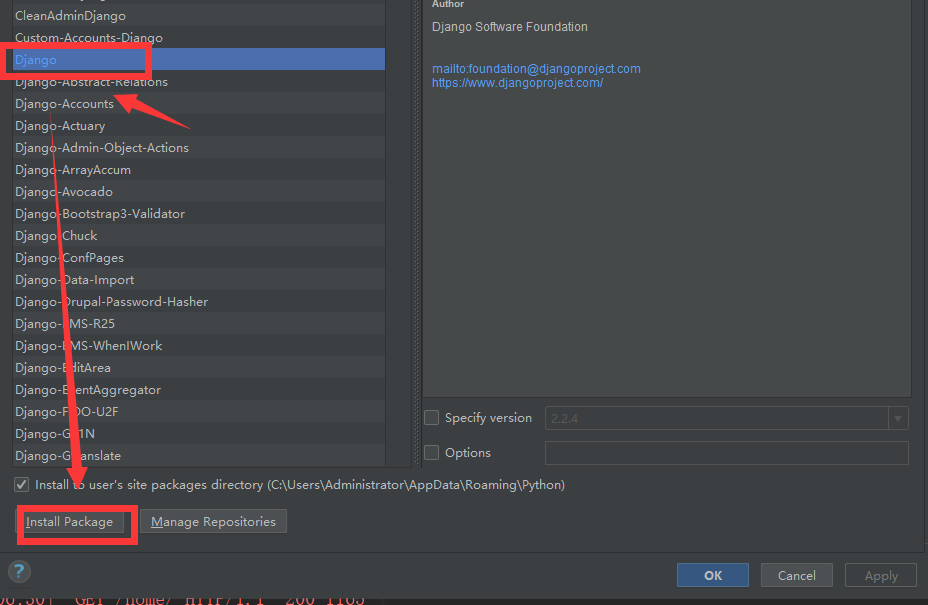Select Django-Chuck package
Viewport: 928px width, 605px height.
[199, 235]
